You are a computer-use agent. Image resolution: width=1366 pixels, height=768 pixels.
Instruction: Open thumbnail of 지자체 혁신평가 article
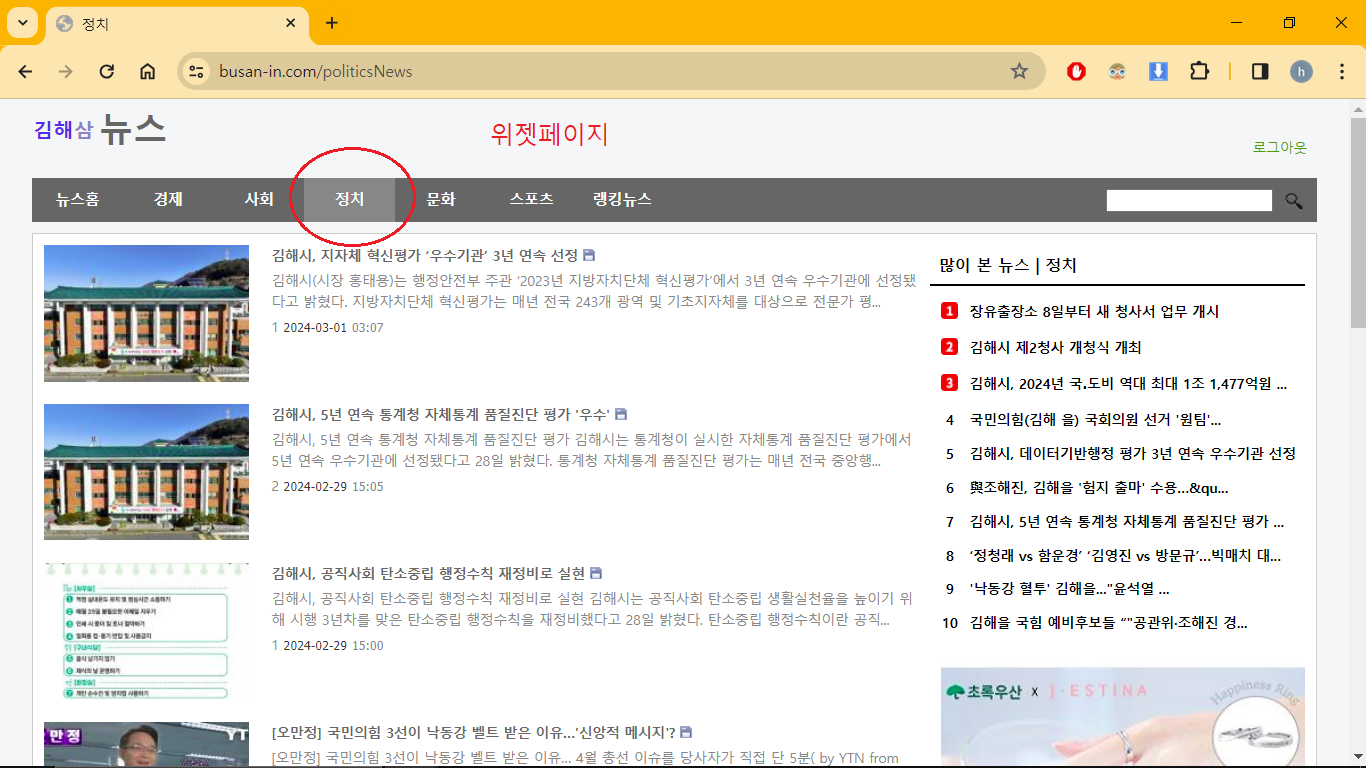(146, 313)
